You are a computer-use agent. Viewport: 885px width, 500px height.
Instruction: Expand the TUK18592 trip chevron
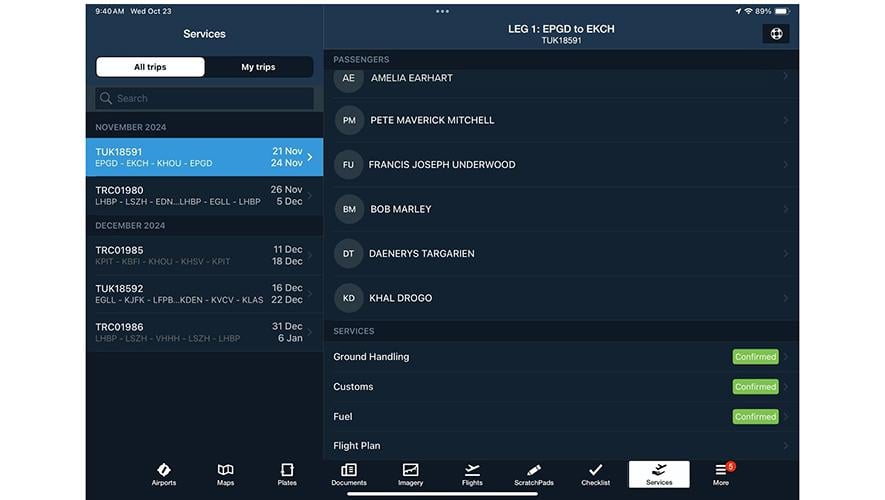(x=310, y=293)
